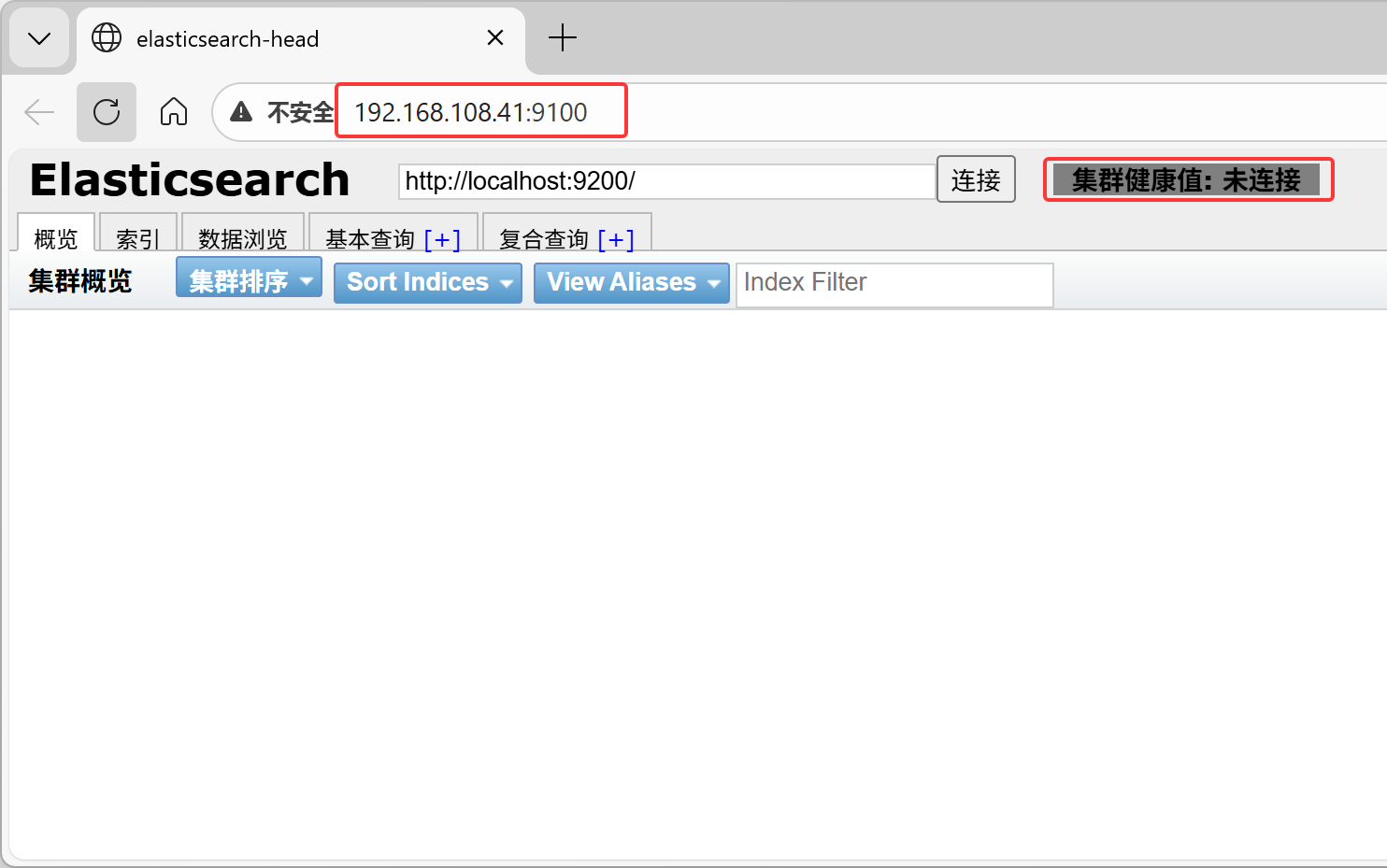
Task: Reload the current page
Action: tap(107, 112)
